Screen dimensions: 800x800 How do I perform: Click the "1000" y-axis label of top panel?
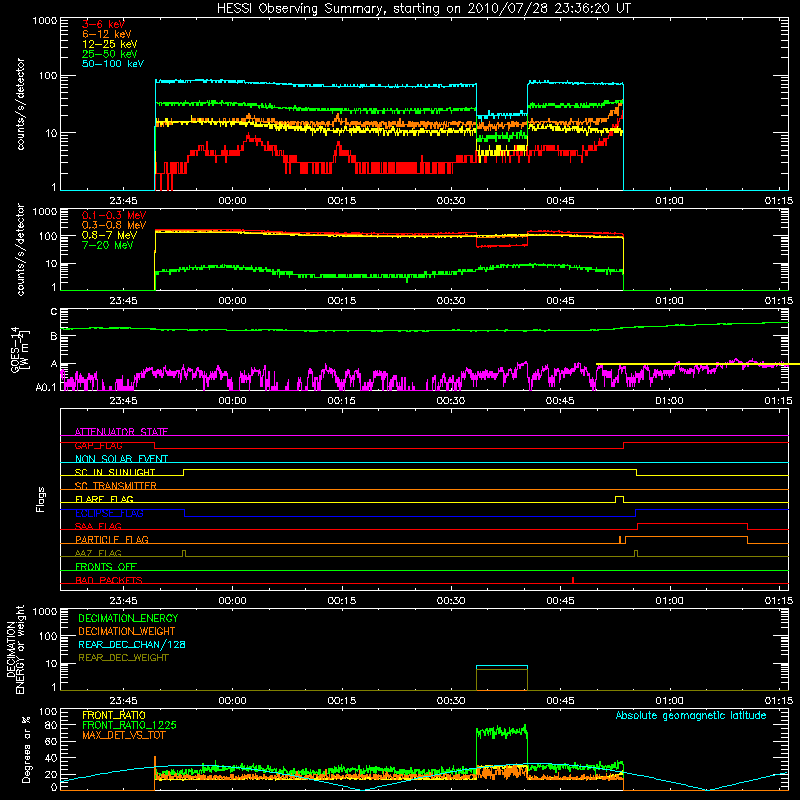tap(44, 21)
